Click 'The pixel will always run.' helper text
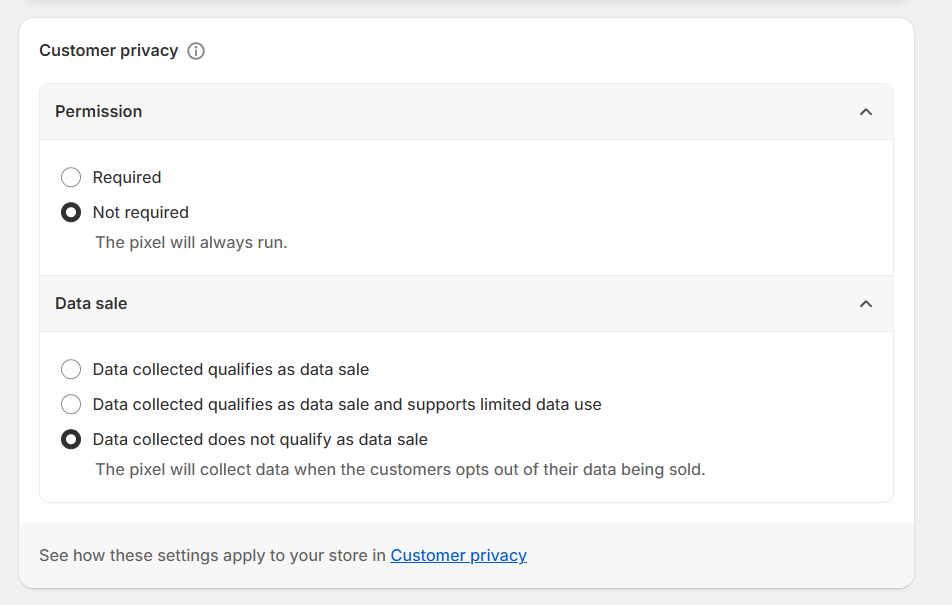The width and height of the screenshot is (952, 605). (191, 242)
